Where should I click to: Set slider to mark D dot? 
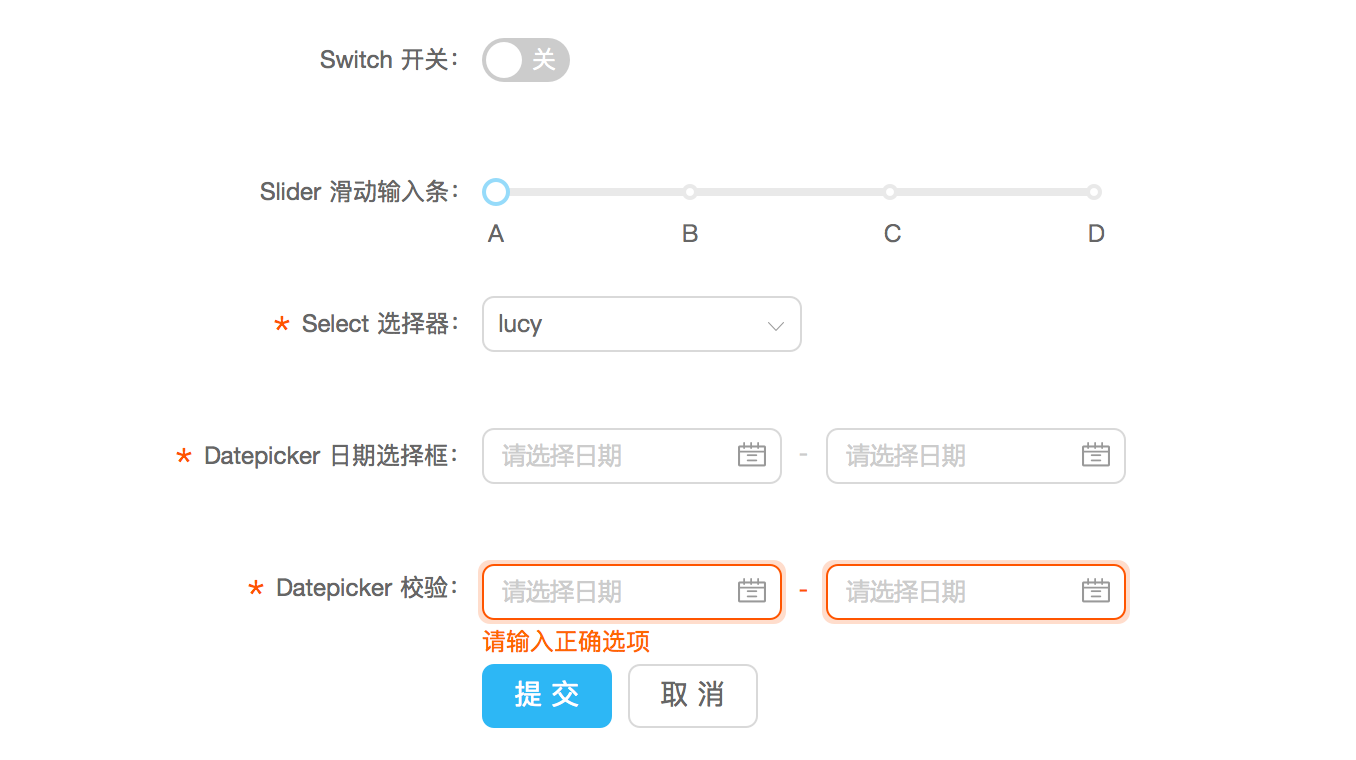(x=1094, y=192)
